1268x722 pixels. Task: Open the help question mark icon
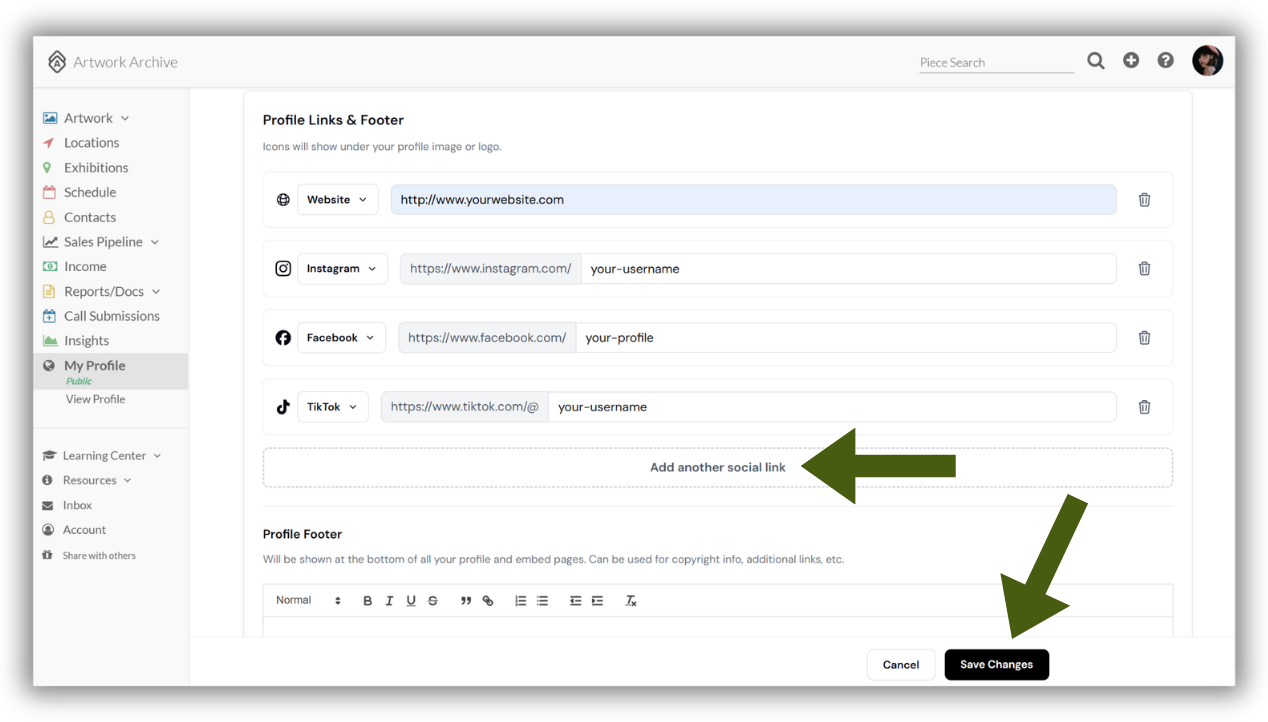click(x=1165, y=60)
